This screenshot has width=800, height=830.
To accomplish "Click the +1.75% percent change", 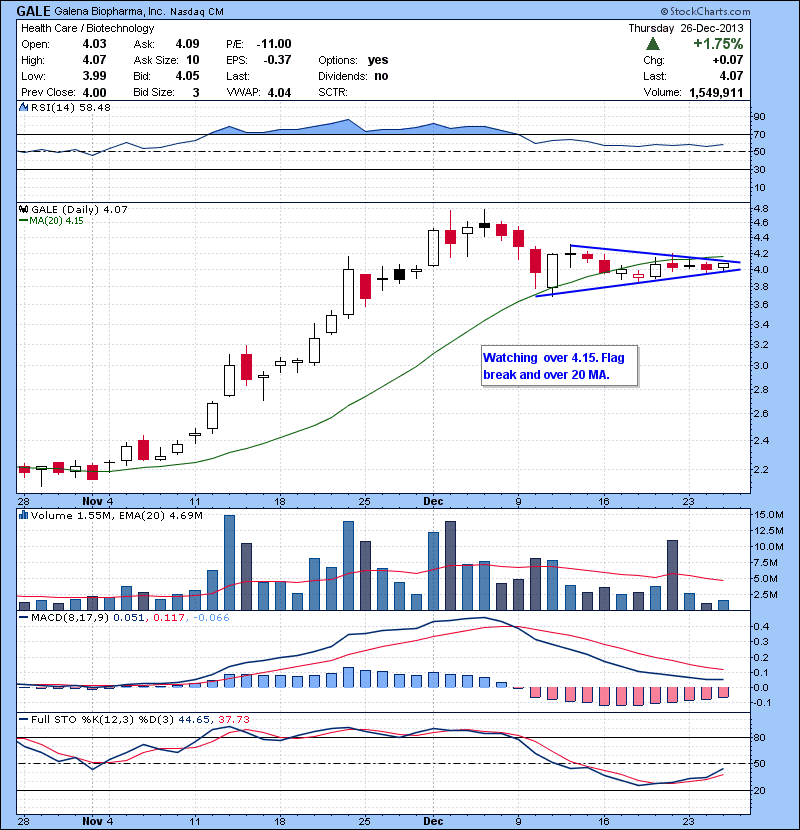I will click(x=718, y=44).
